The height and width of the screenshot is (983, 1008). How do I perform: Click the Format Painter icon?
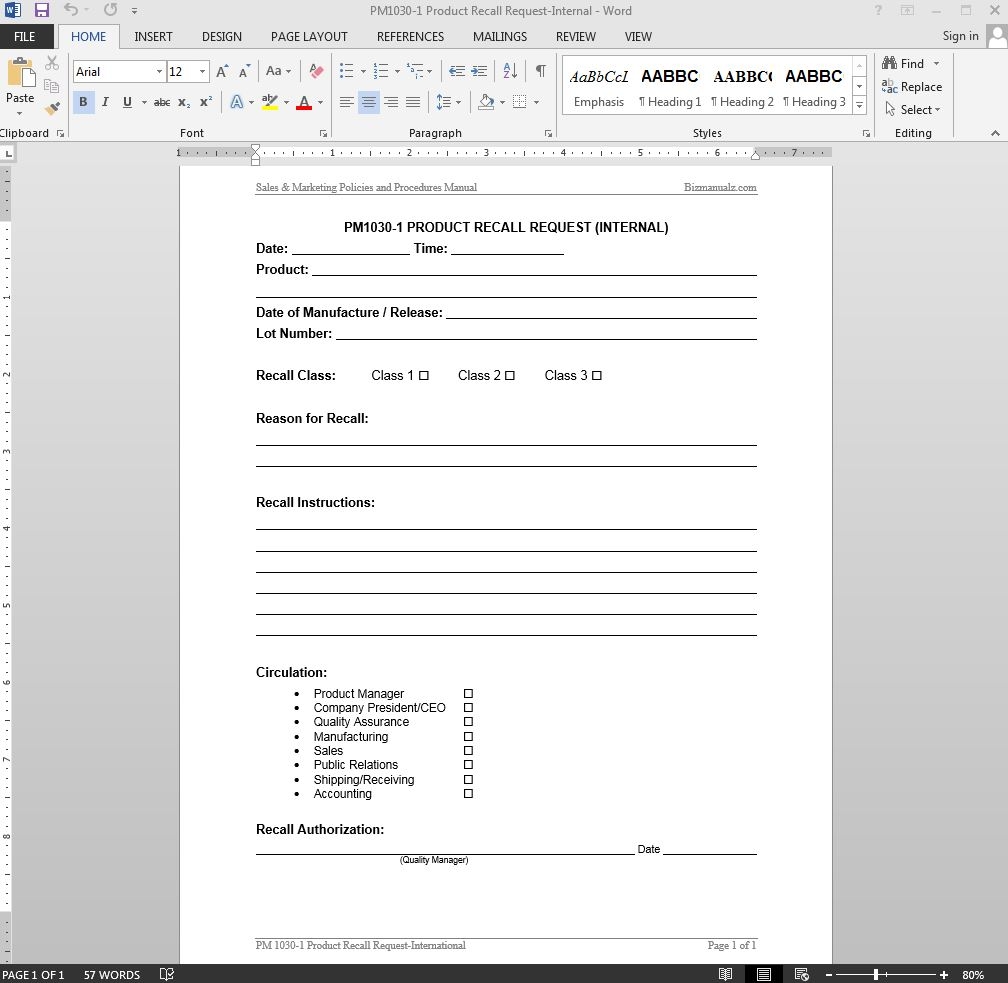click(52, 108)
